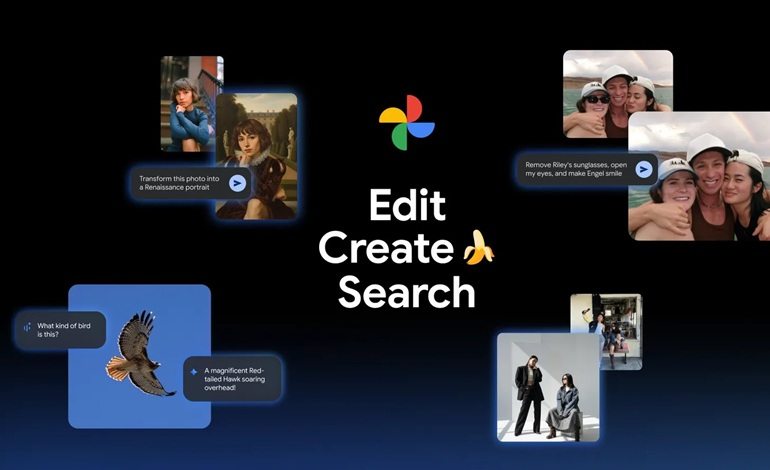This screenshot has width=770, height=470.
Task: Click the "Remove Riley's sunglasses" prompt field
Action: (x=578, y=168)
